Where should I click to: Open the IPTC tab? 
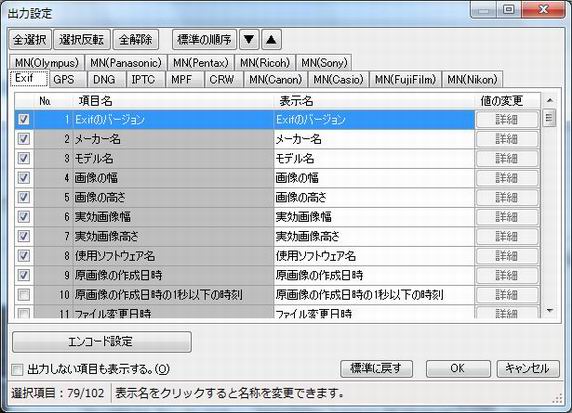pos(146,80)
